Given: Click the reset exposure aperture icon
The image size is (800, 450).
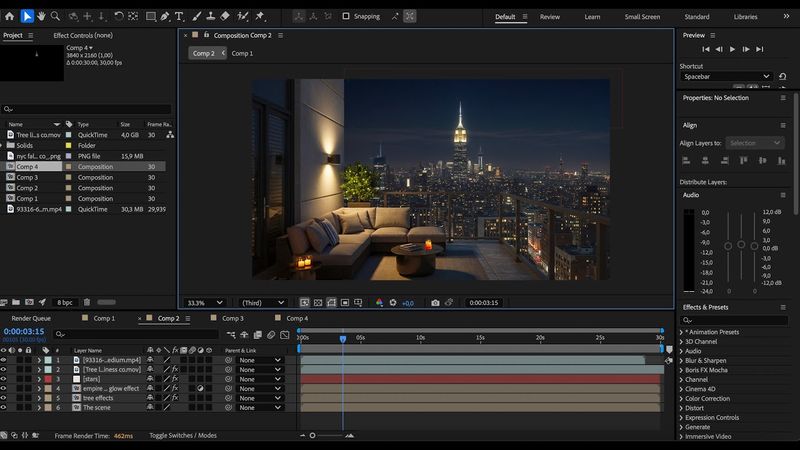Looking at the screenshot, I should click(393, 303).
